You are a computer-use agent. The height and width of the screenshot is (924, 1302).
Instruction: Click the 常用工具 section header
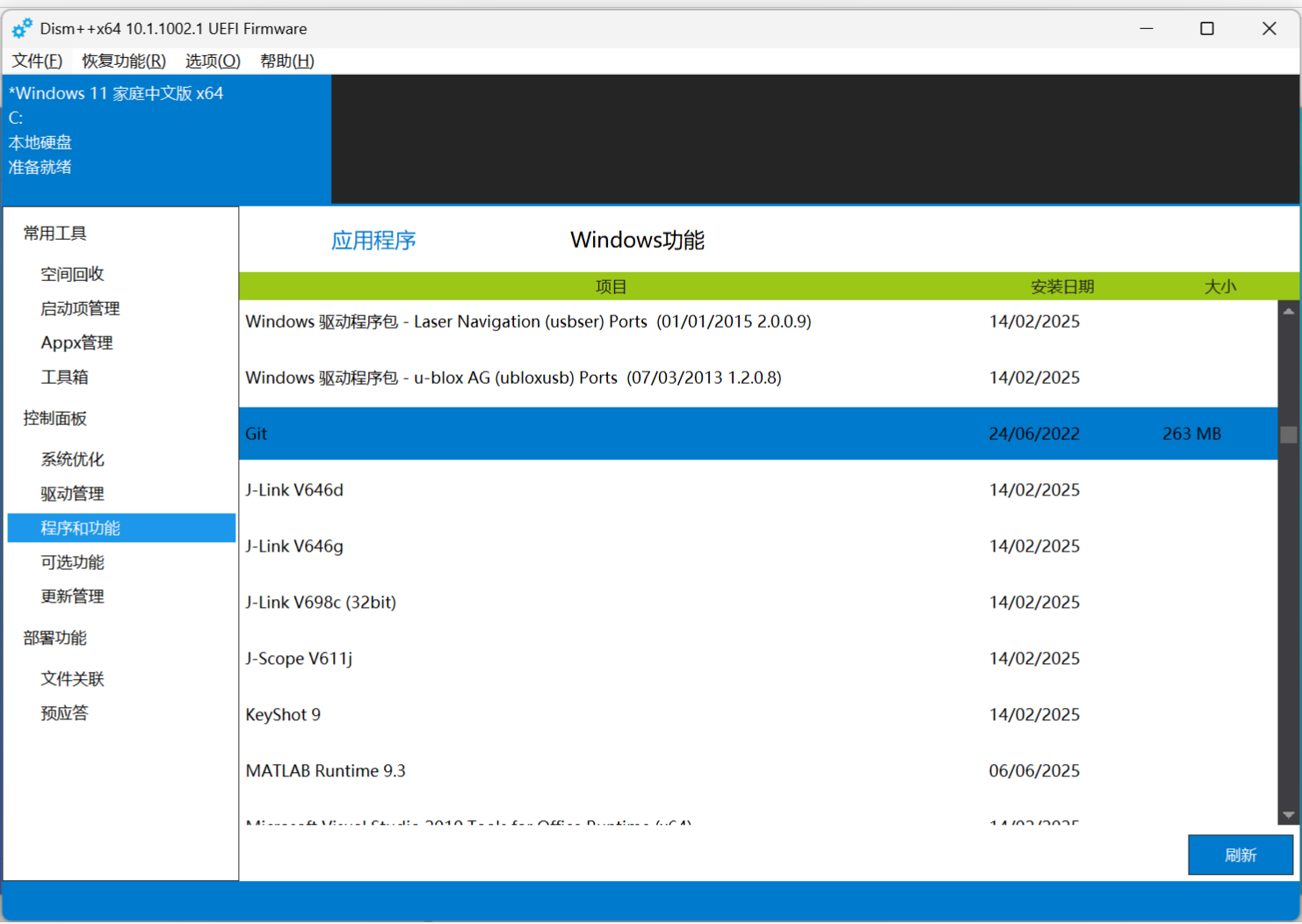coord(54,233)
